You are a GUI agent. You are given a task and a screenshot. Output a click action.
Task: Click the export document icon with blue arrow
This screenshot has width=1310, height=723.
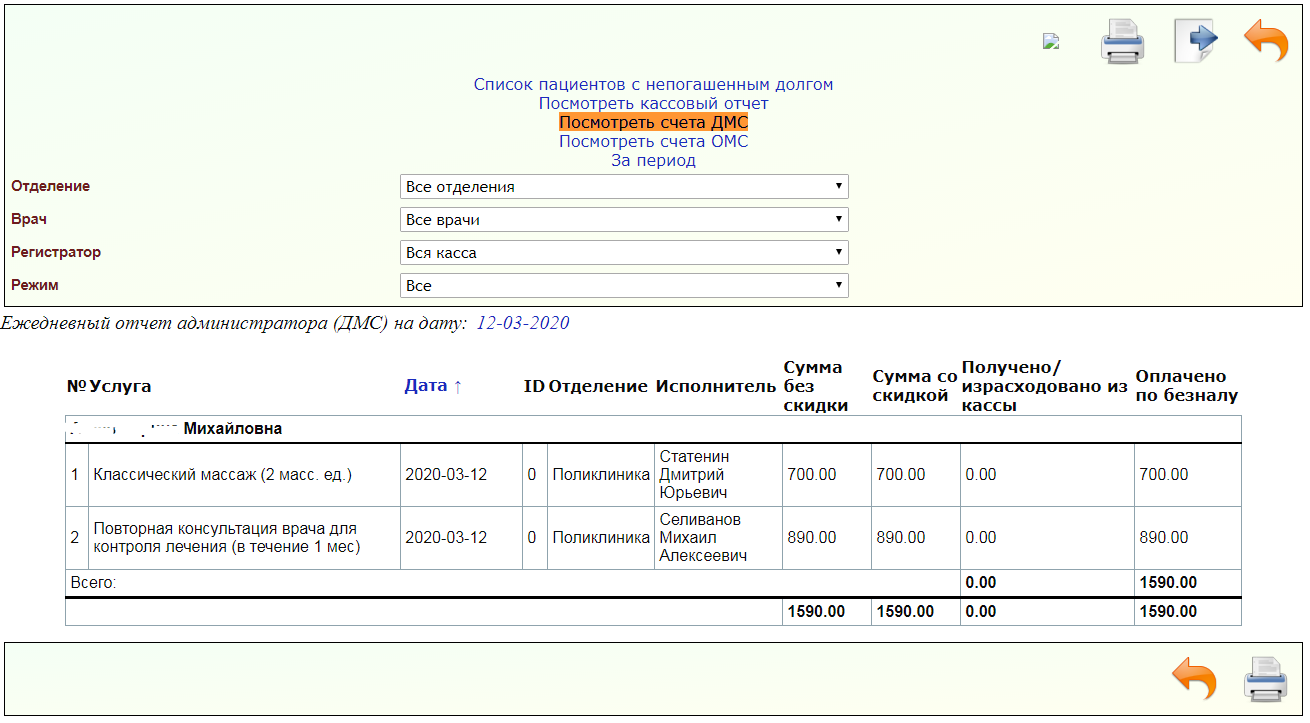1195,42
